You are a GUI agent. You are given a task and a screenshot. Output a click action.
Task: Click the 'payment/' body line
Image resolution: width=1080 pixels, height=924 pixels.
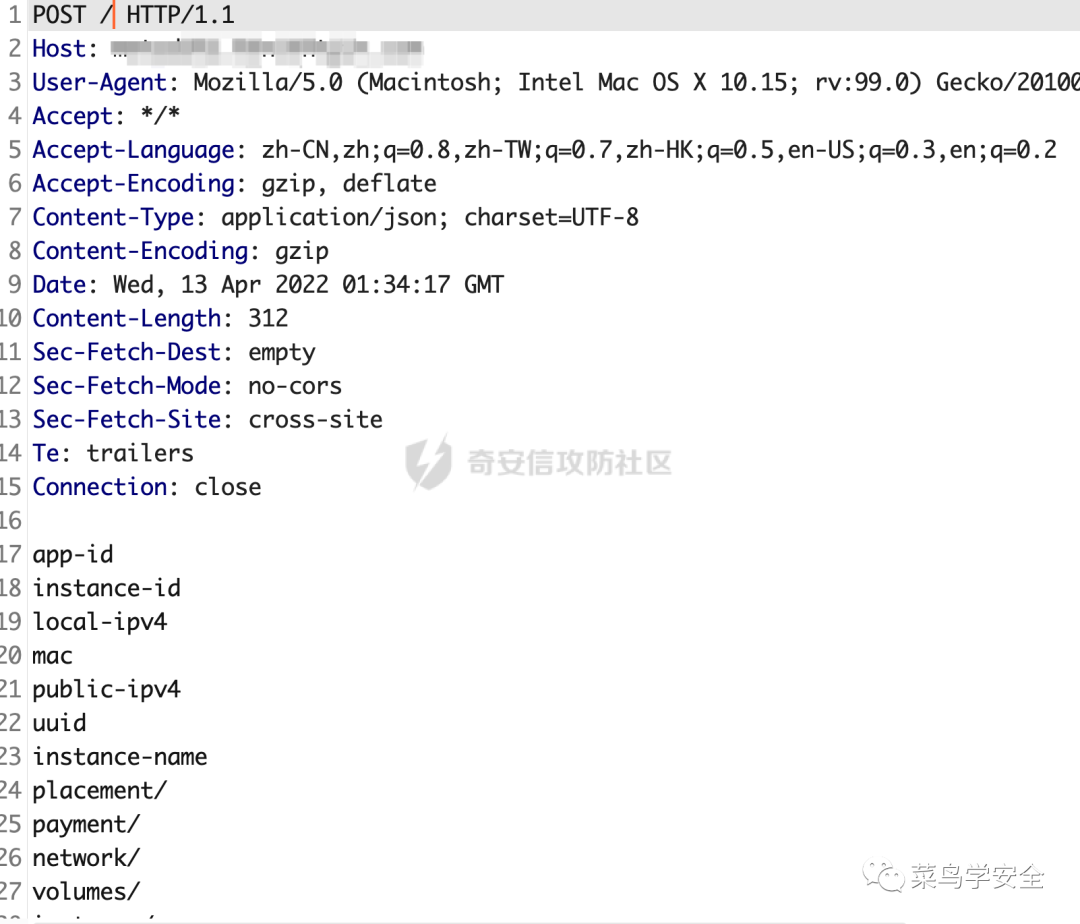86,825
